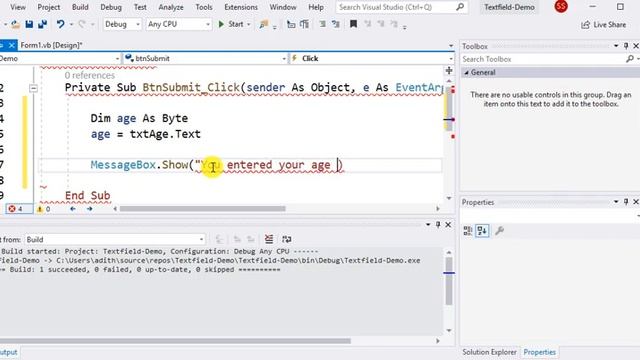
Task: Open the Test menu
Action: point(140,7)
